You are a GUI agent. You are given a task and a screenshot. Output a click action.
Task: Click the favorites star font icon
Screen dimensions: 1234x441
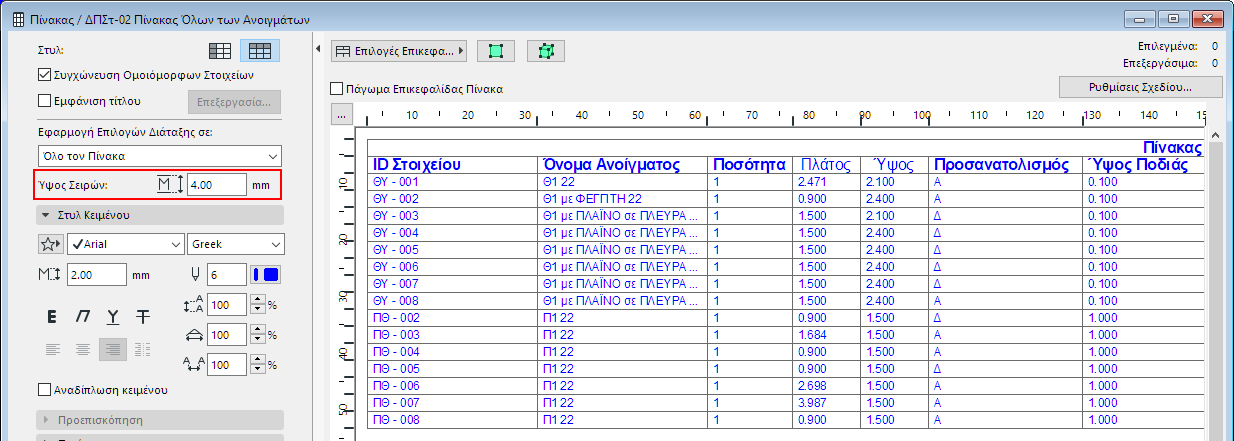[50, 244]
